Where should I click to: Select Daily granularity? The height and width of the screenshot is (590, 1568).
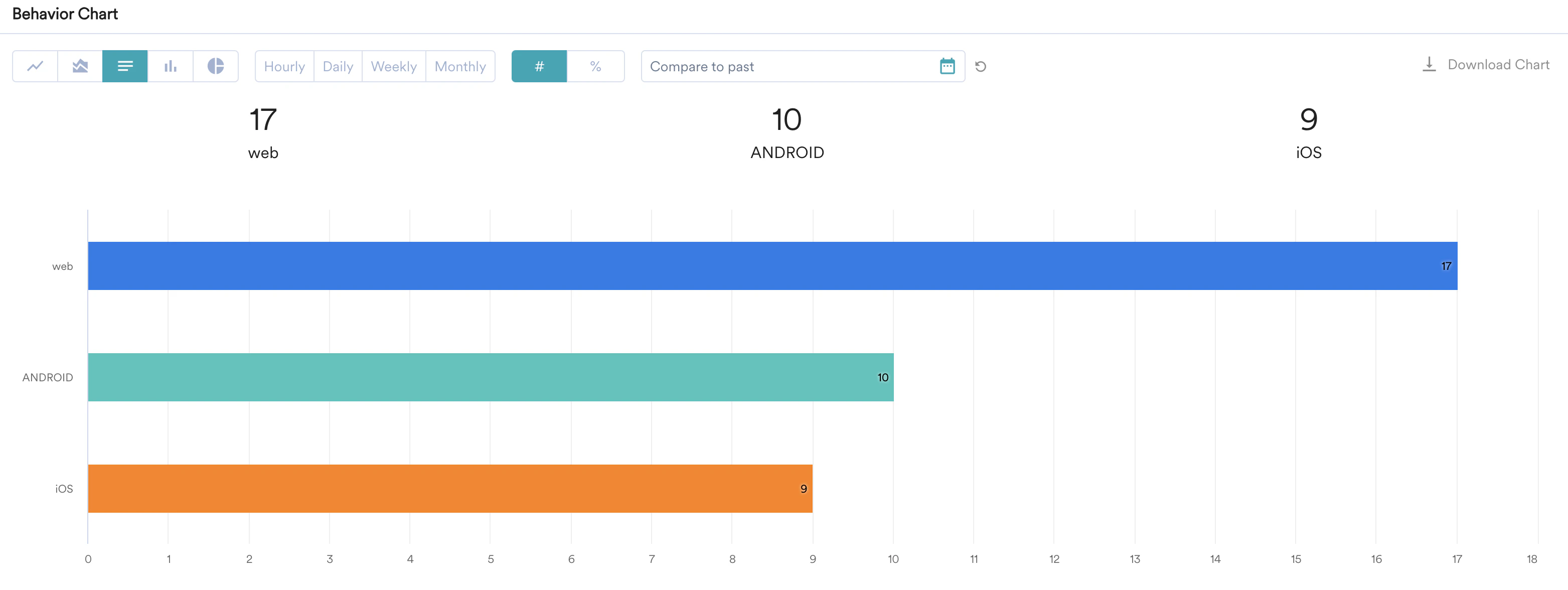338,66
